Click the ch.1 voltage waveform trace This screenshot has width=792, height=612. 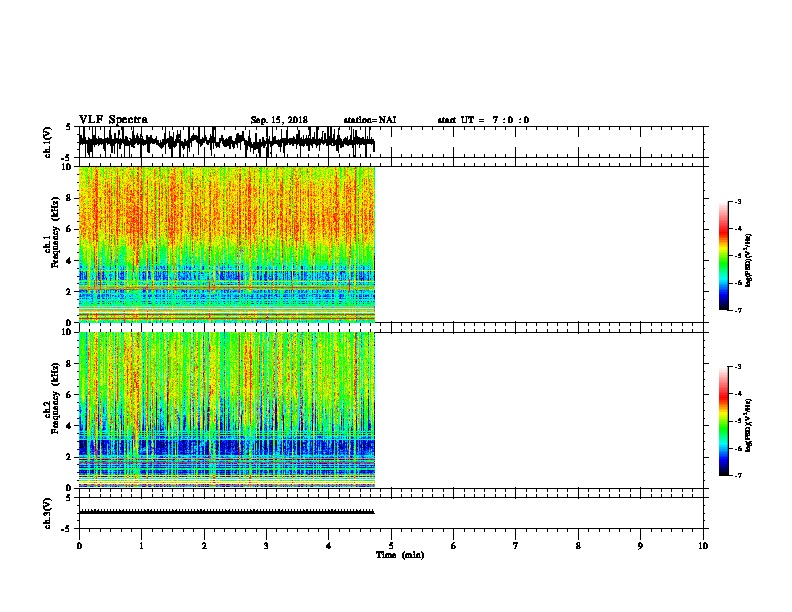227,142
